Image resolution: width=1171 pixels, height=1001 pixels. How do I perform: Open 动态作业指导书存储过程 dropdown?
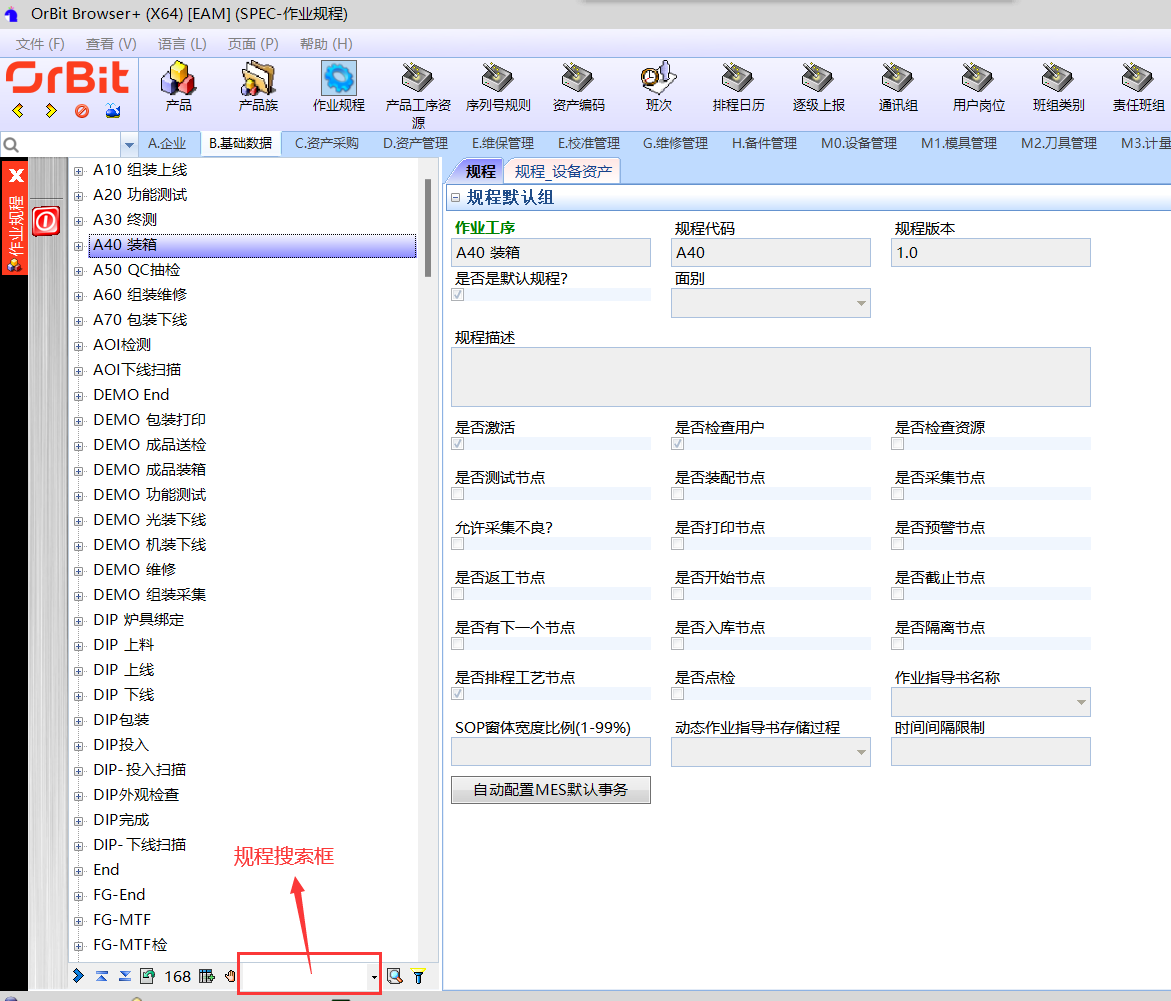tap(861, 752)
